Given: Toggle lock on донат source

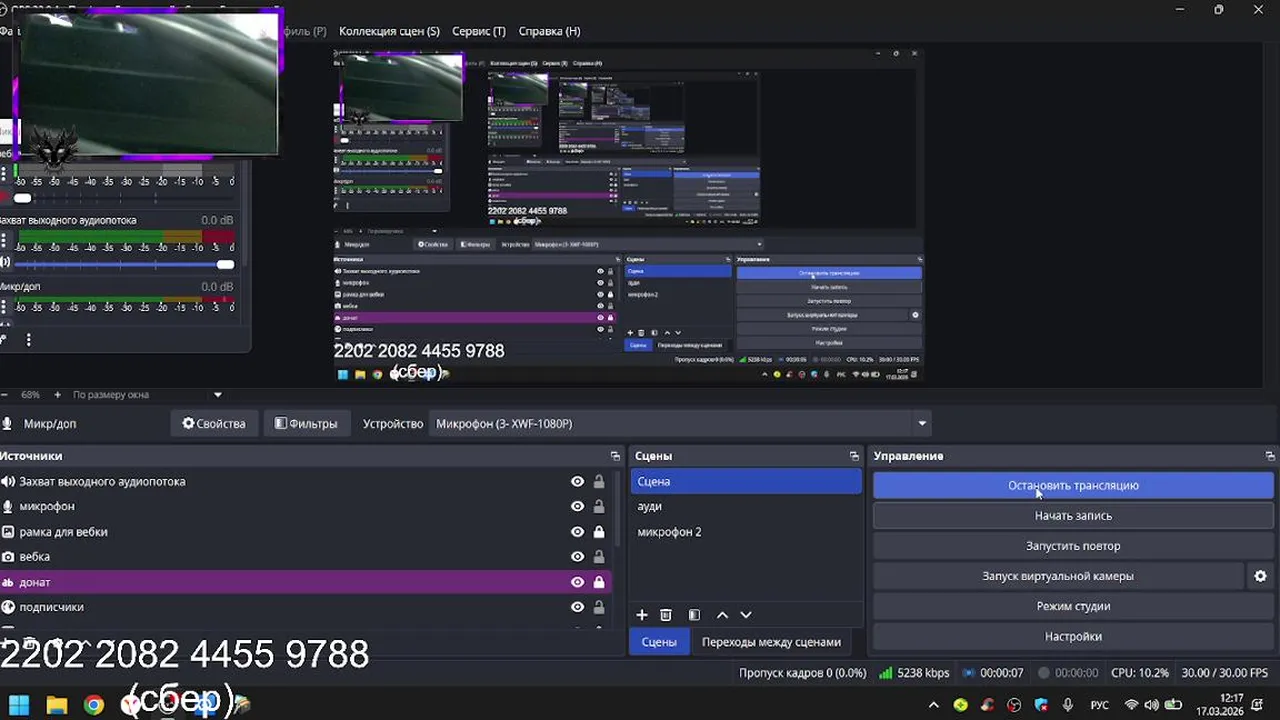Looking at the screenshot, I should [x=599, y=582].
